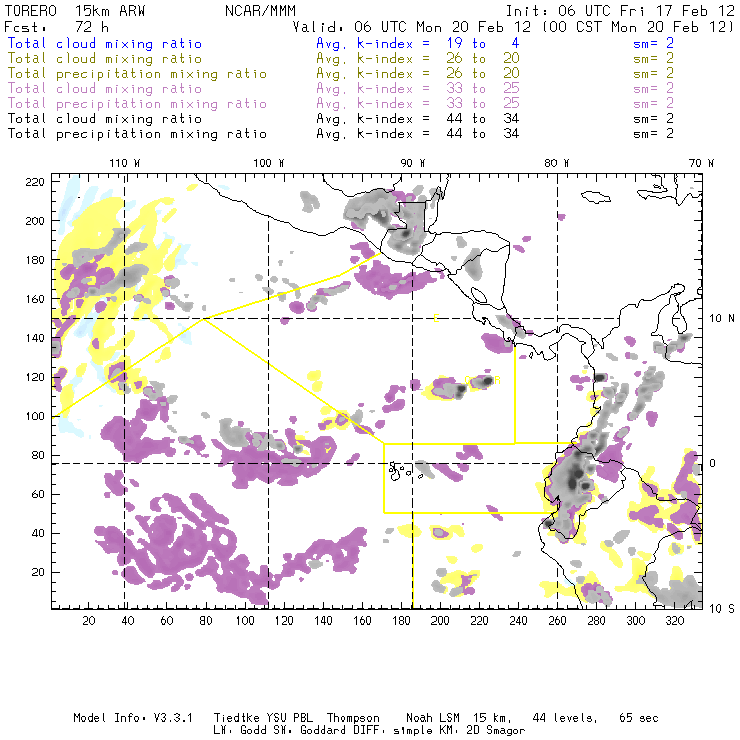Viewport: 740px width, 740px height.
Task: Click the blue 'sm= 2' value
Action: tap(653, 43)
